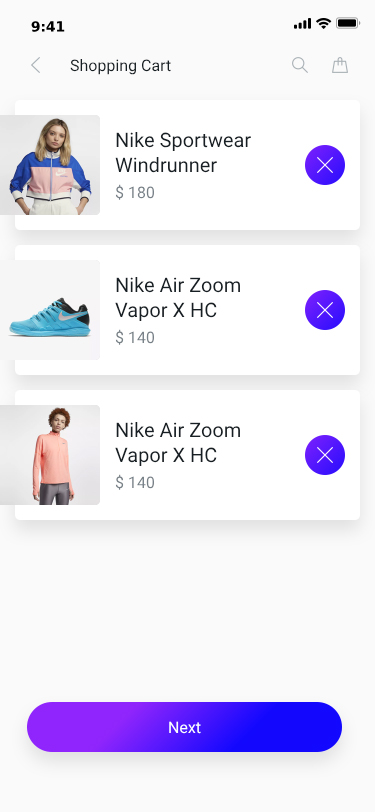
Task: Open the blue sneaker product photo
Action: click(x=50, y=310)
